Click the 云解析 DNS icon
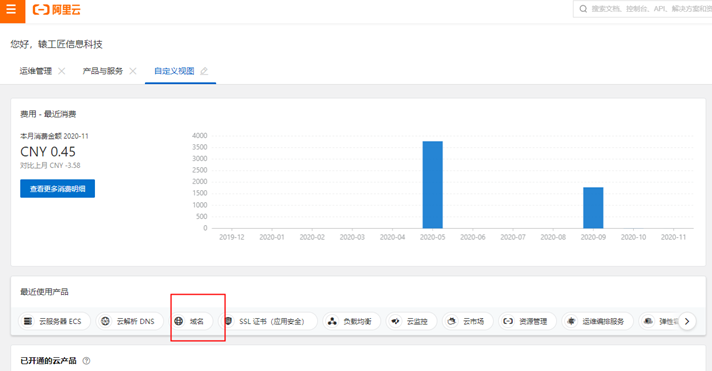 (x=105, y=321)
